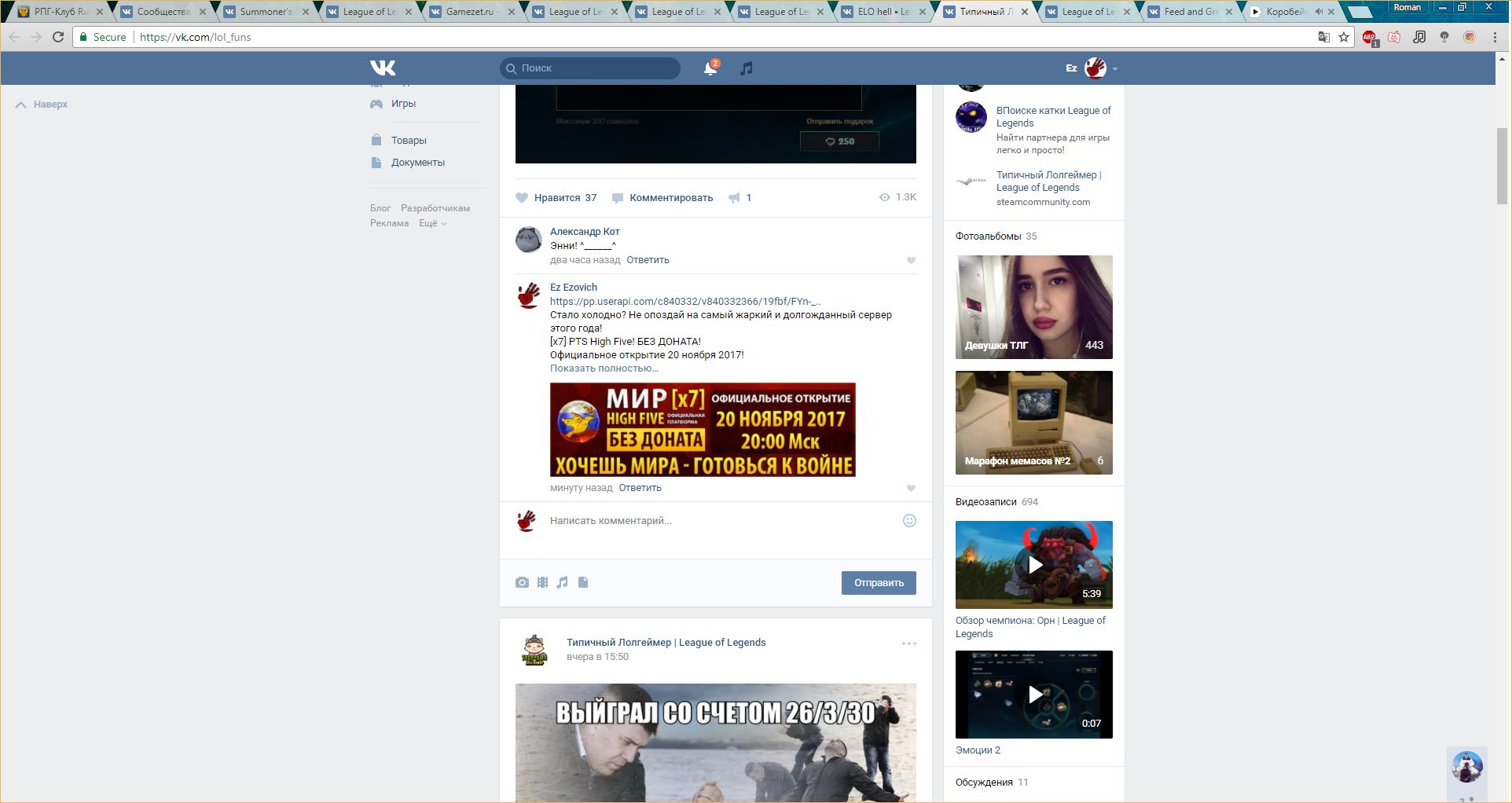
Task: Expand comment with Показать полностью
Action: [x=604, y=368]
